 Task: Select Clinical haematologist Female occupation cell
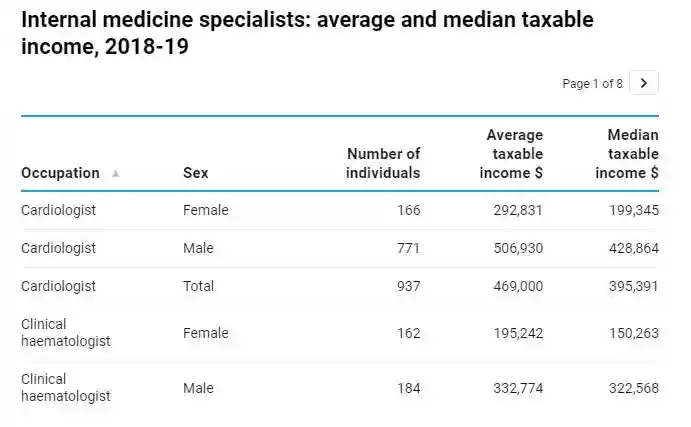click(65, 333)
